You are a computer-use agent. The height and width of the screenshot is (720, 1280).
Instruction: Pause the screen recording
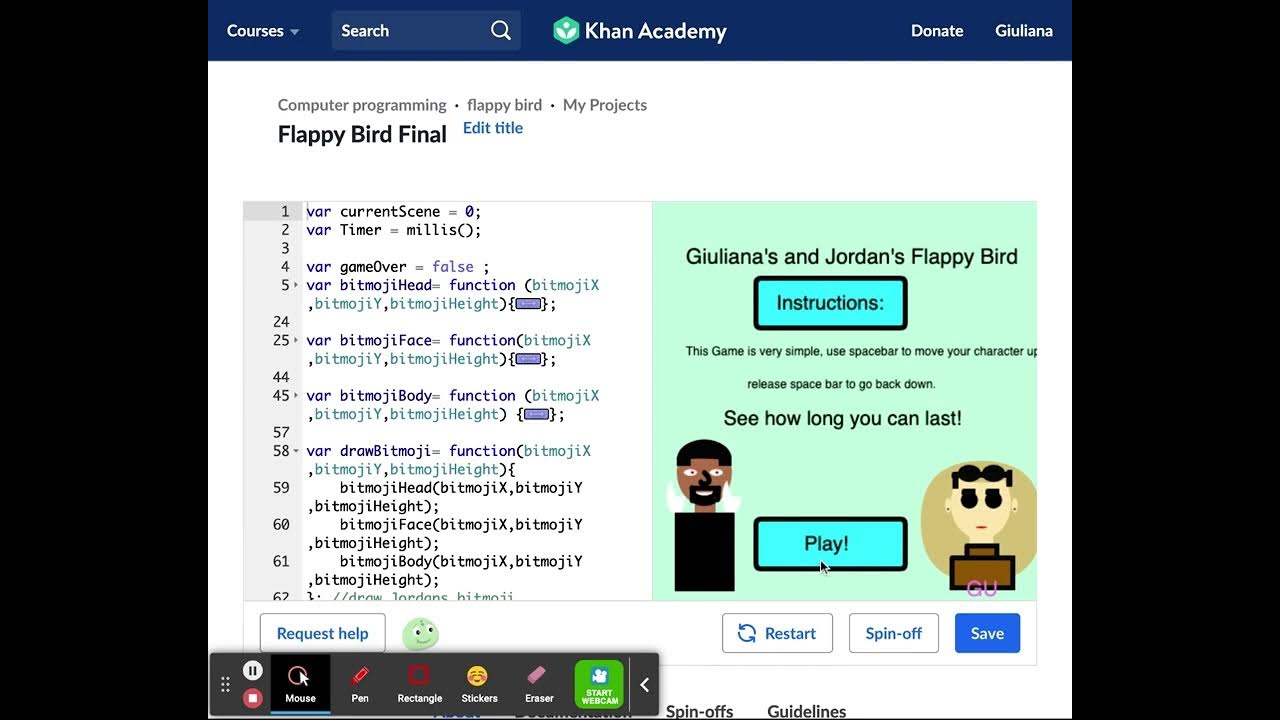click(x=253, y=671)
